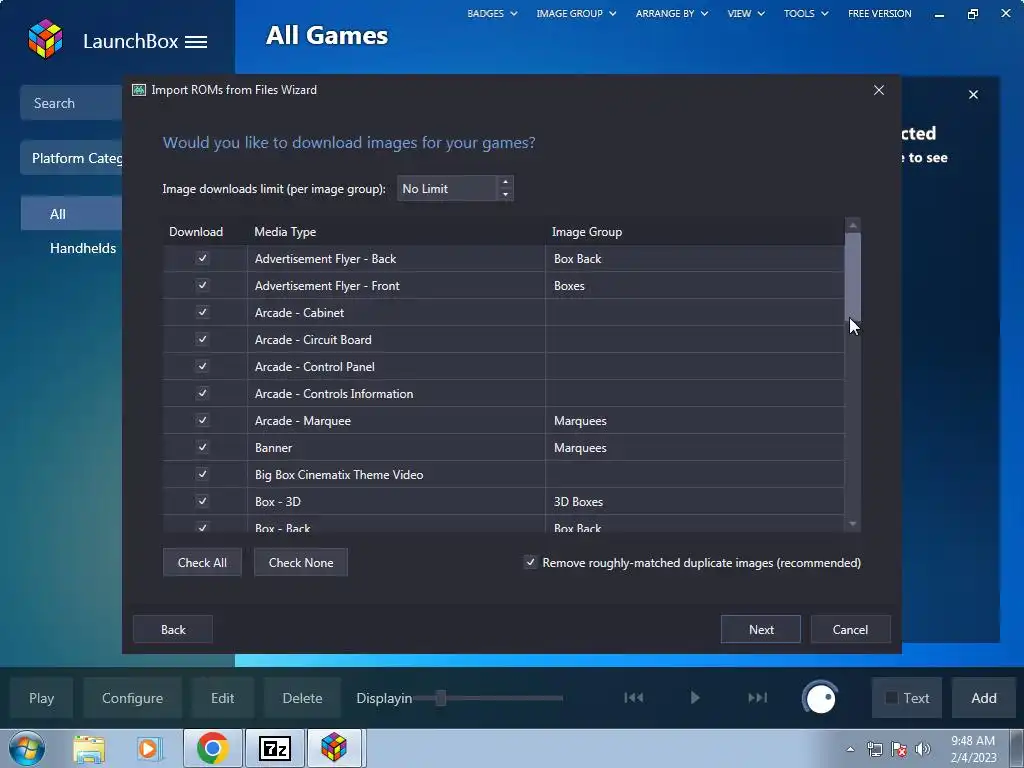The height and width of the screenshot is (768, 1024).
Task: Decrease image downloads limit with down arrow
Action: (x=505, y=195)
